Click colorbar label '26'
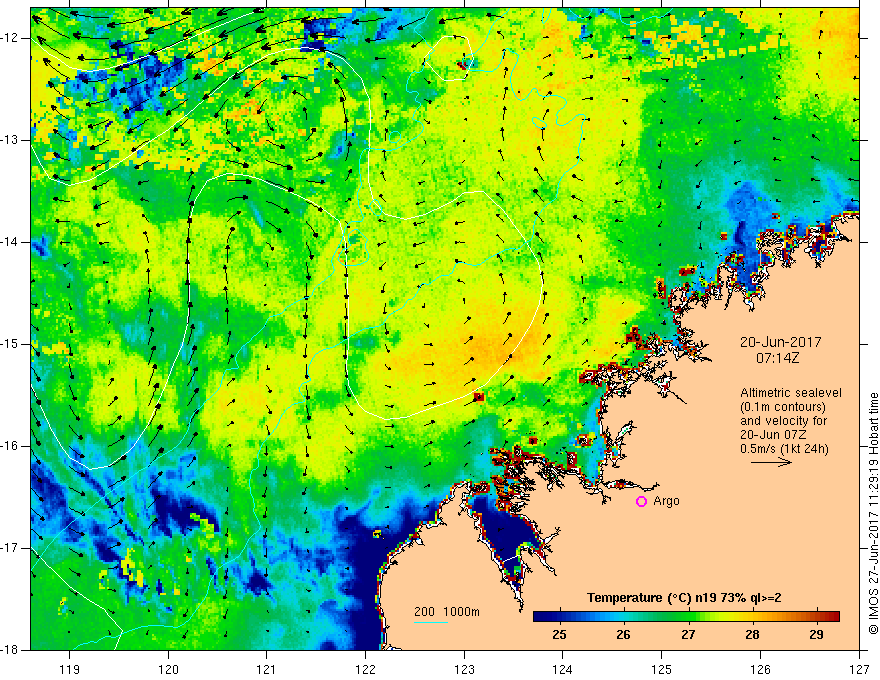 (x=624, y=635)
